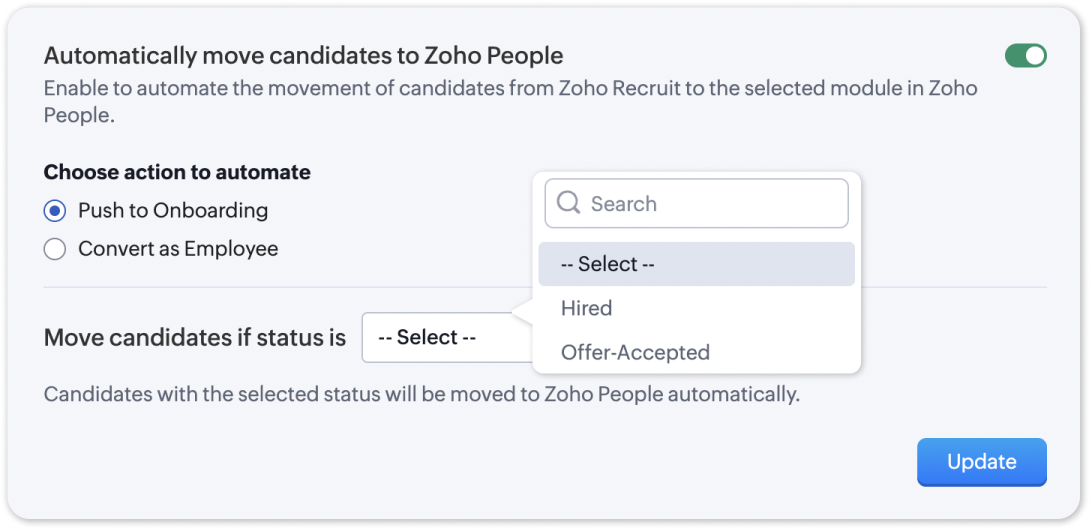
Task: Click the "Move candidates if status is" label
Action: (x=195, y=338)
